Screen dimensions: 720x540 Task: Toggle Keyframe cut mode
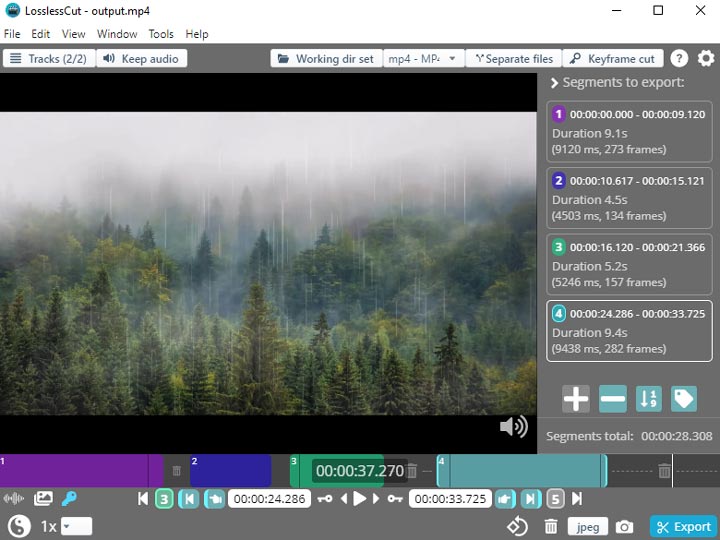coord(613,59)
